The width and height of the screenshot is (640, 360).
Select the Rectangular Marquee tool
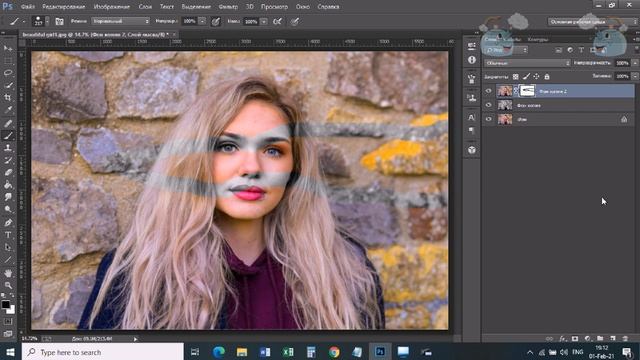8,61
